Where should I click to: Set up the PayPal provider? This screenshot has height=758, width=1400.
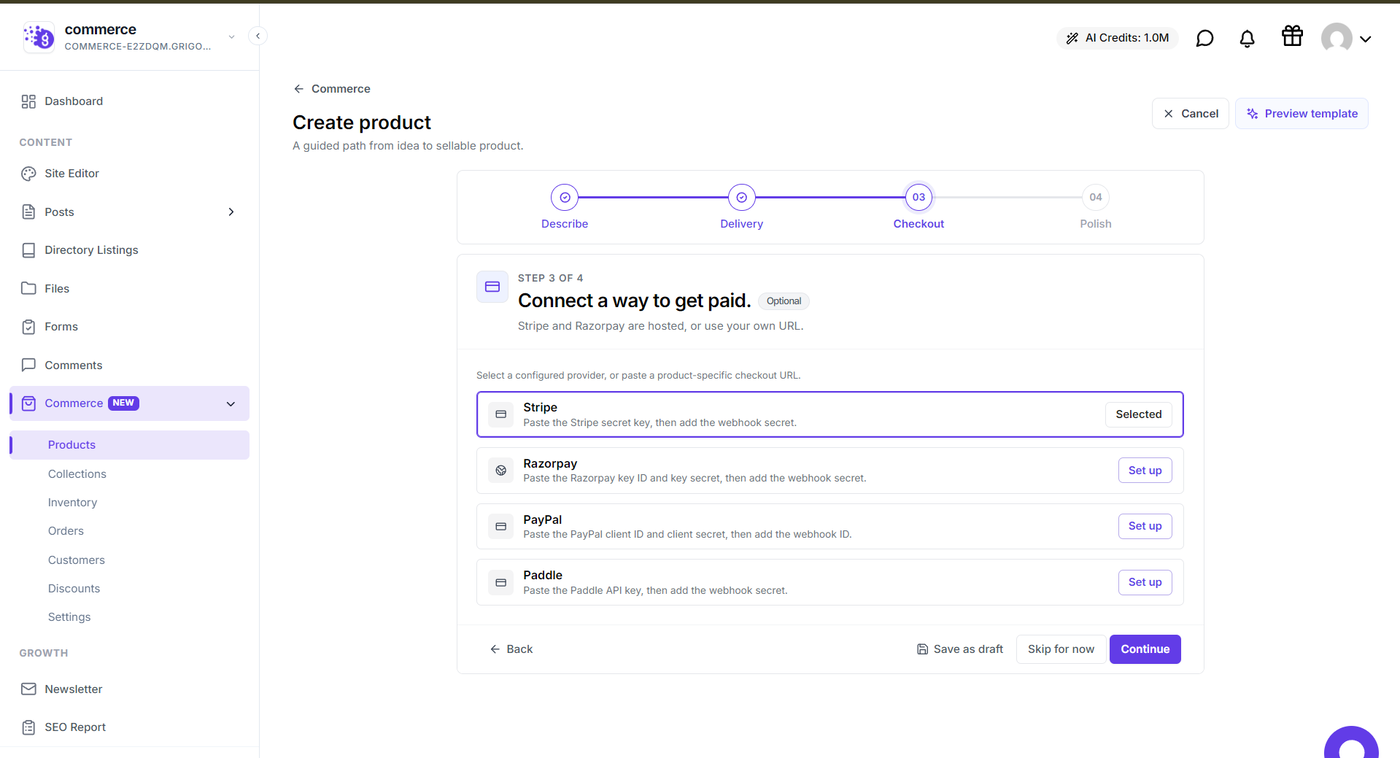[1145, 526]
